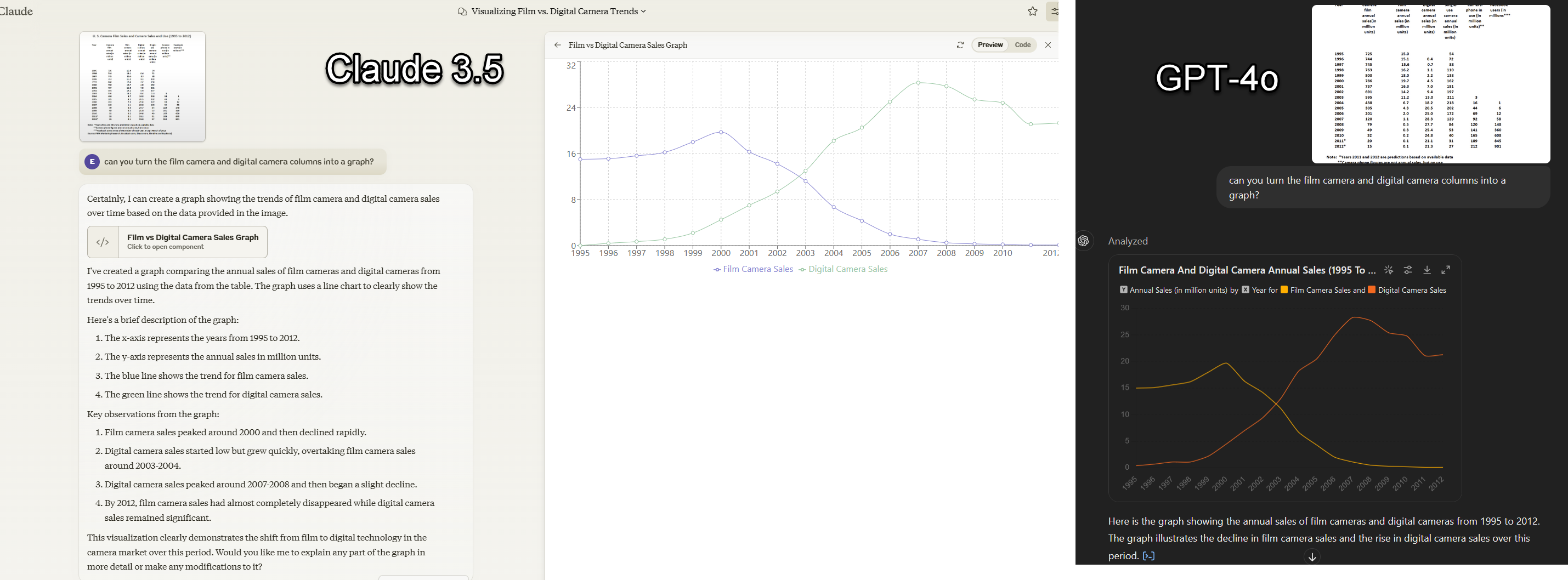Image resolution: width=1568 pixels, height=580 pixels.
Task: Switch artifact panel to Code view
Action: tap(1023, 45)
